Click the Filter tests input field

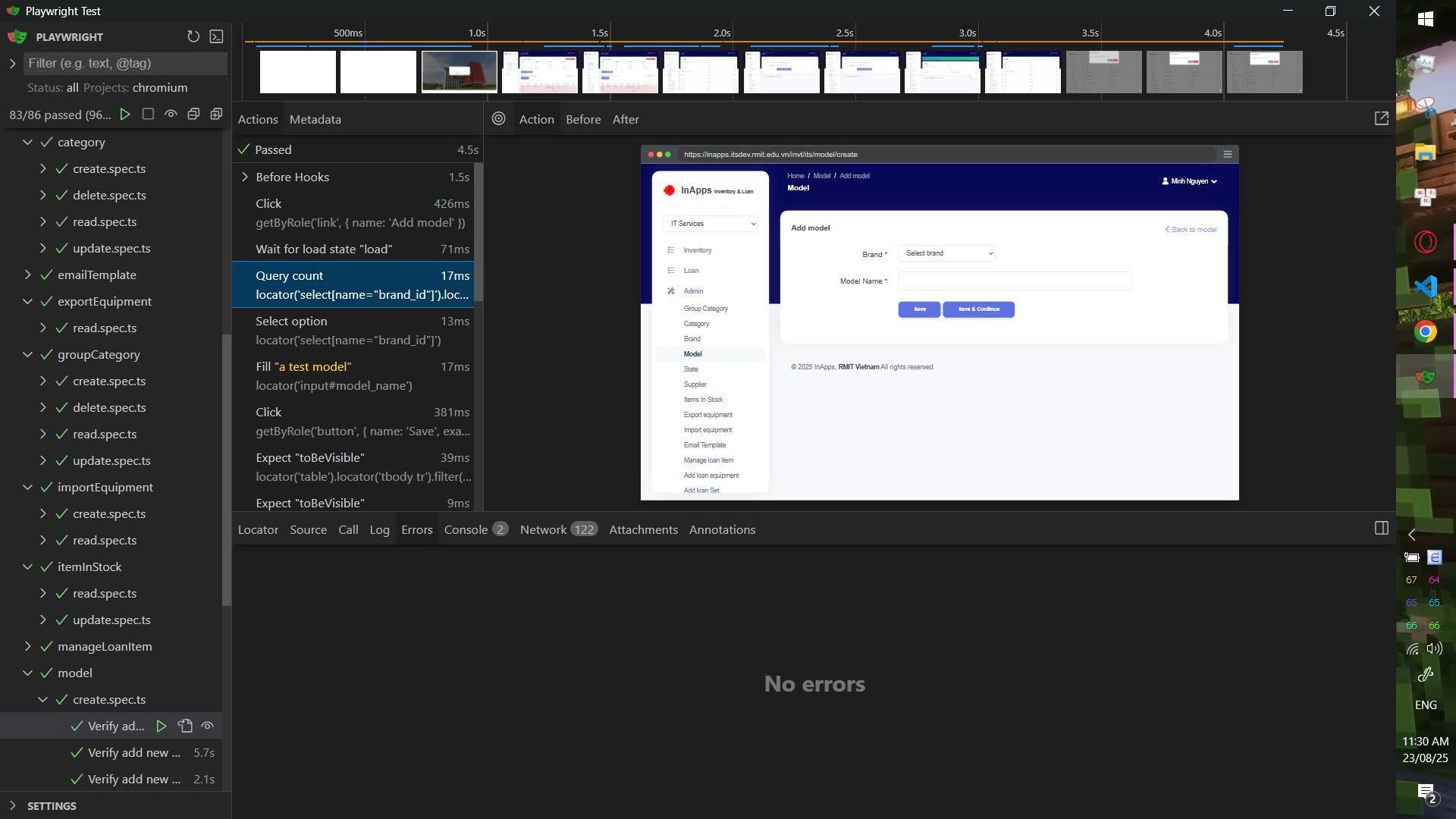pyautogui.click(x=125, y=63)
